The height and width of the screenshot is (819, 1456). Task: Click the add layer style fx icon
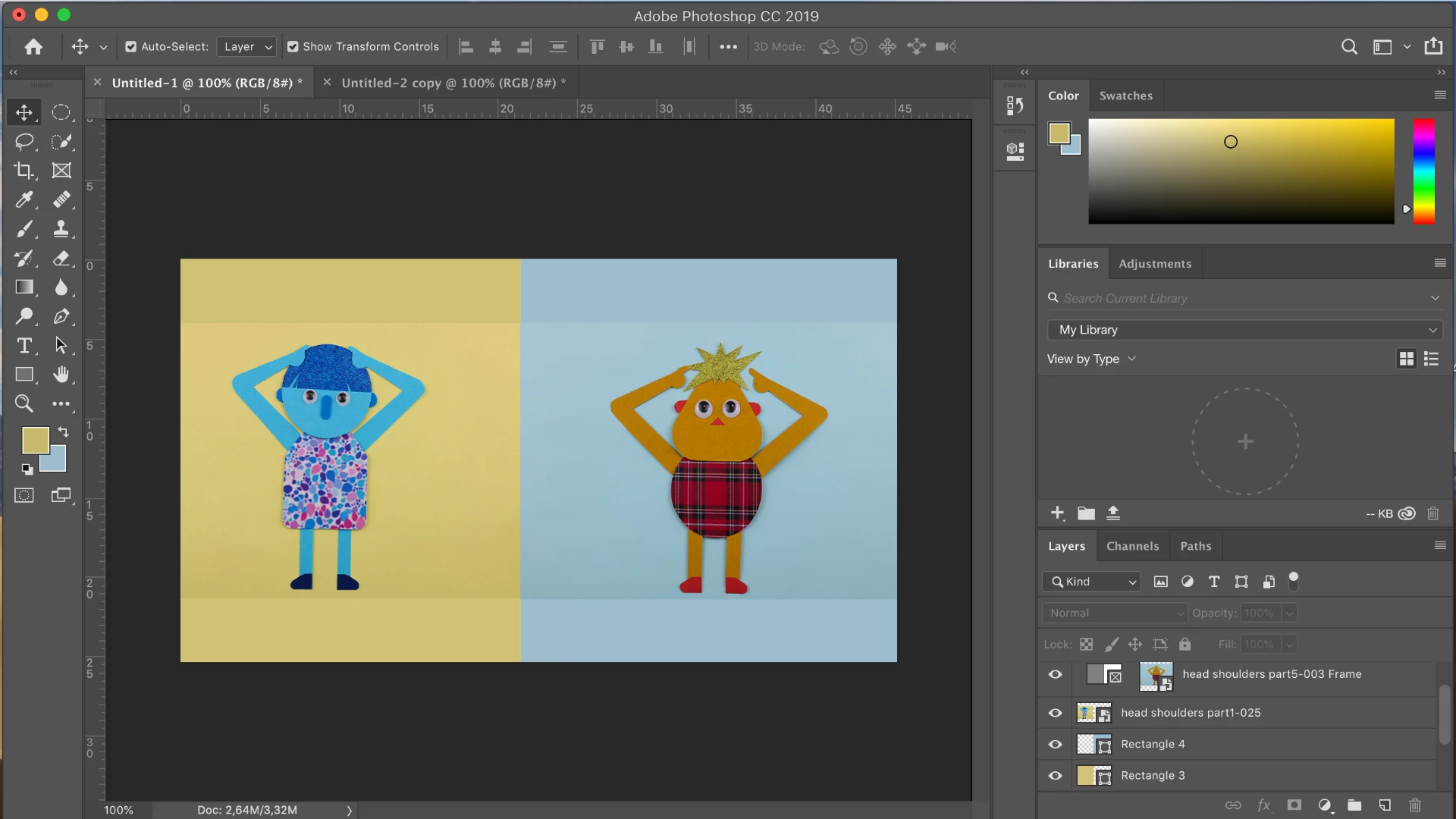1263,805
